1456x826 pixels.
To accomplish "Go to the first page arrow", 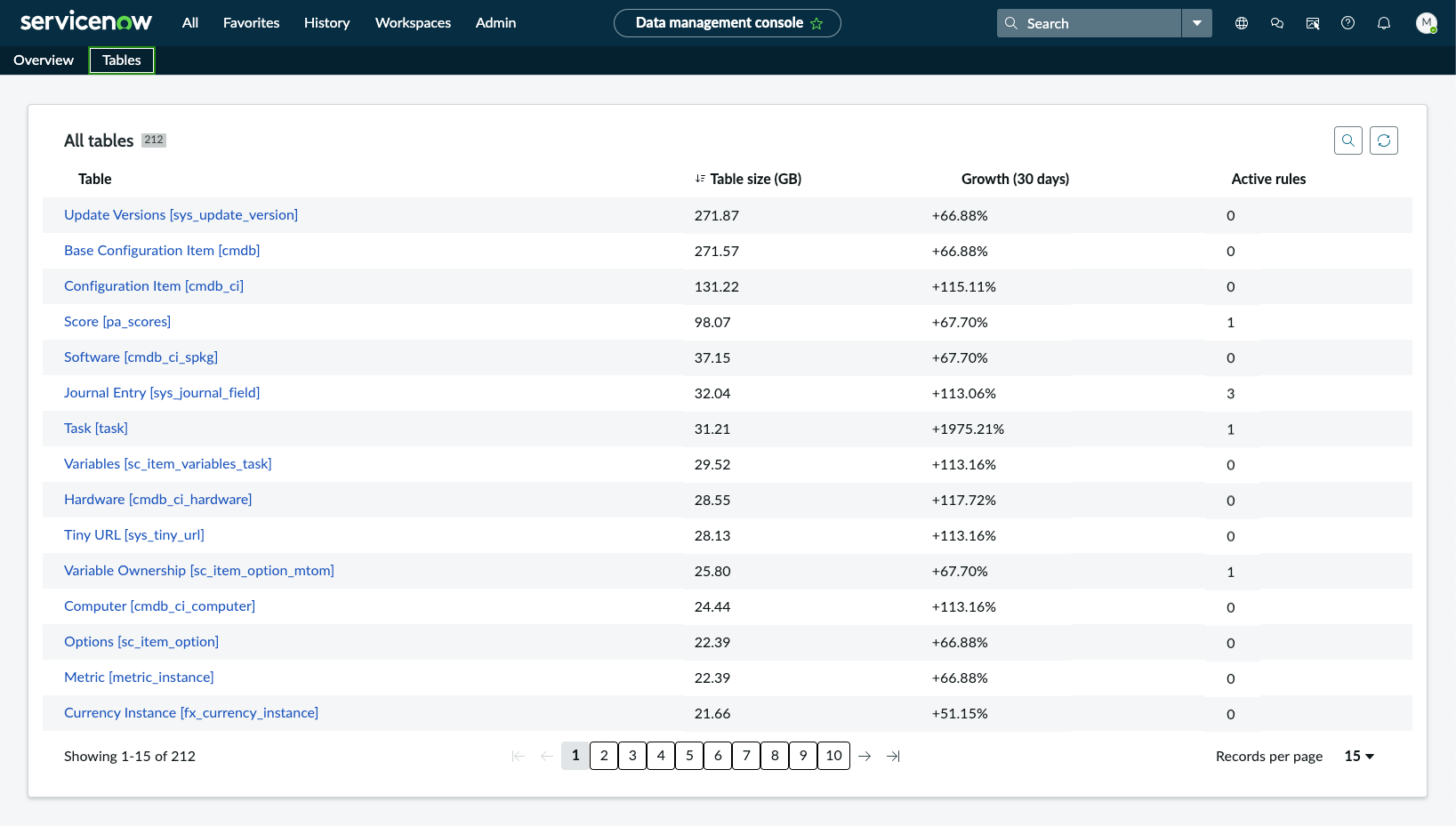I will click(x=519, y=756).
